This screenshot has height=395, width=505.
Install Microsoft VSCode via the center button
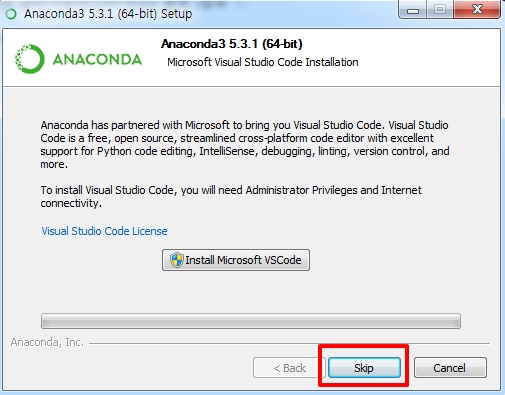[236, 260]
